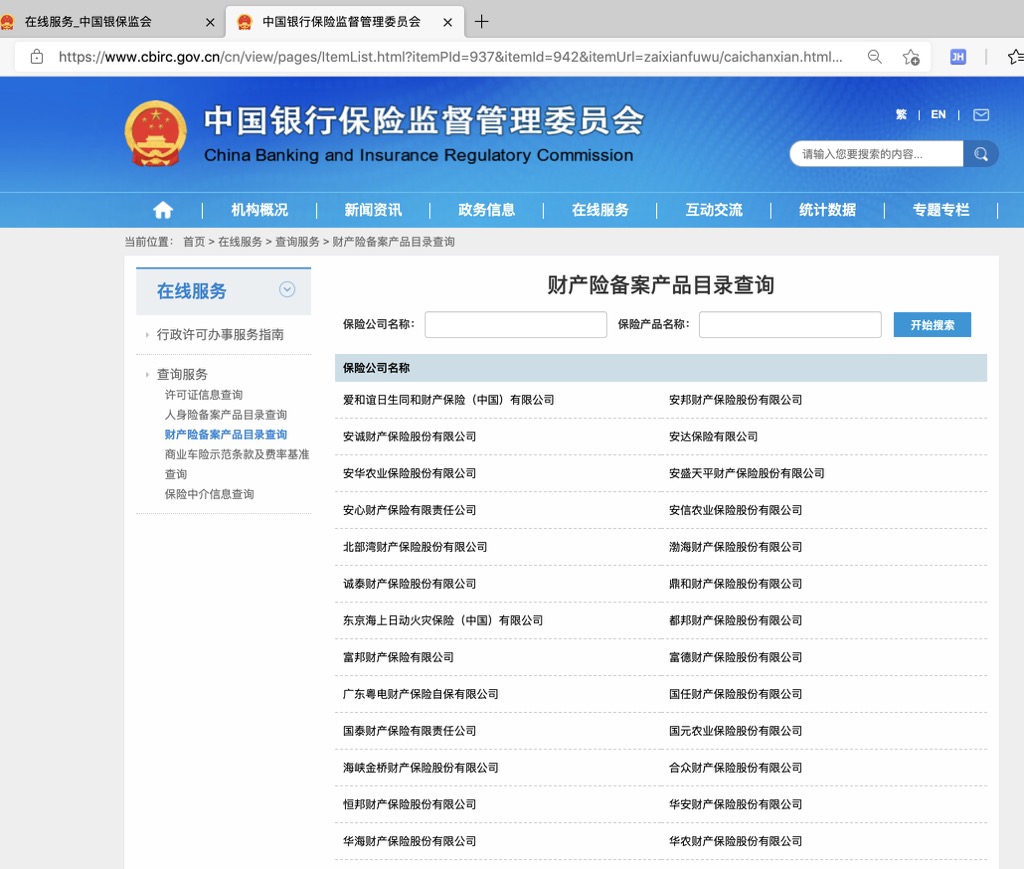This screenshot has height=869, width=1024.
Task: Click the 首页 breadcrumb link
Action: 194,242
